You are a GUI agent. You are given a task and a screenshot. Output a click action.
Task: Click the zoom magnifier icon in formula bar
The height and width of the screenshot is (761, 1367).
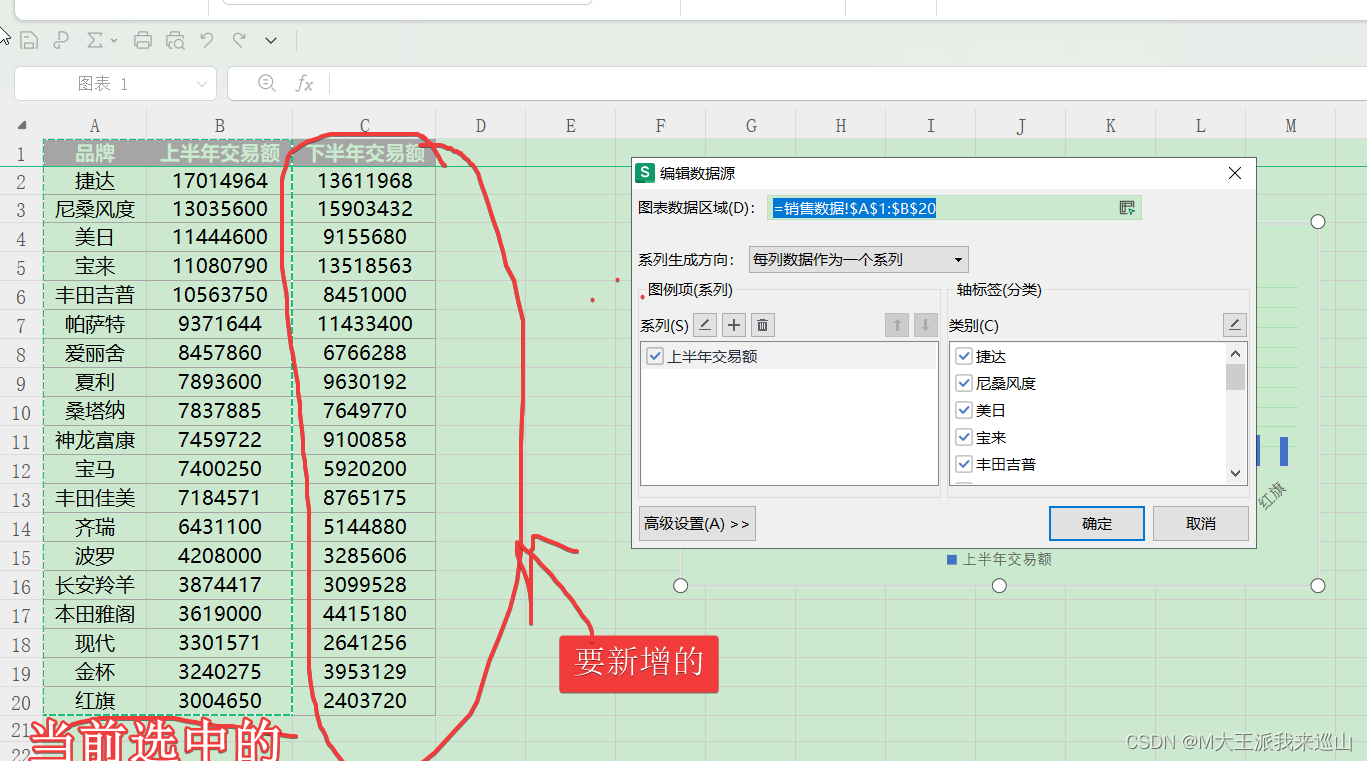click(267, 83)
